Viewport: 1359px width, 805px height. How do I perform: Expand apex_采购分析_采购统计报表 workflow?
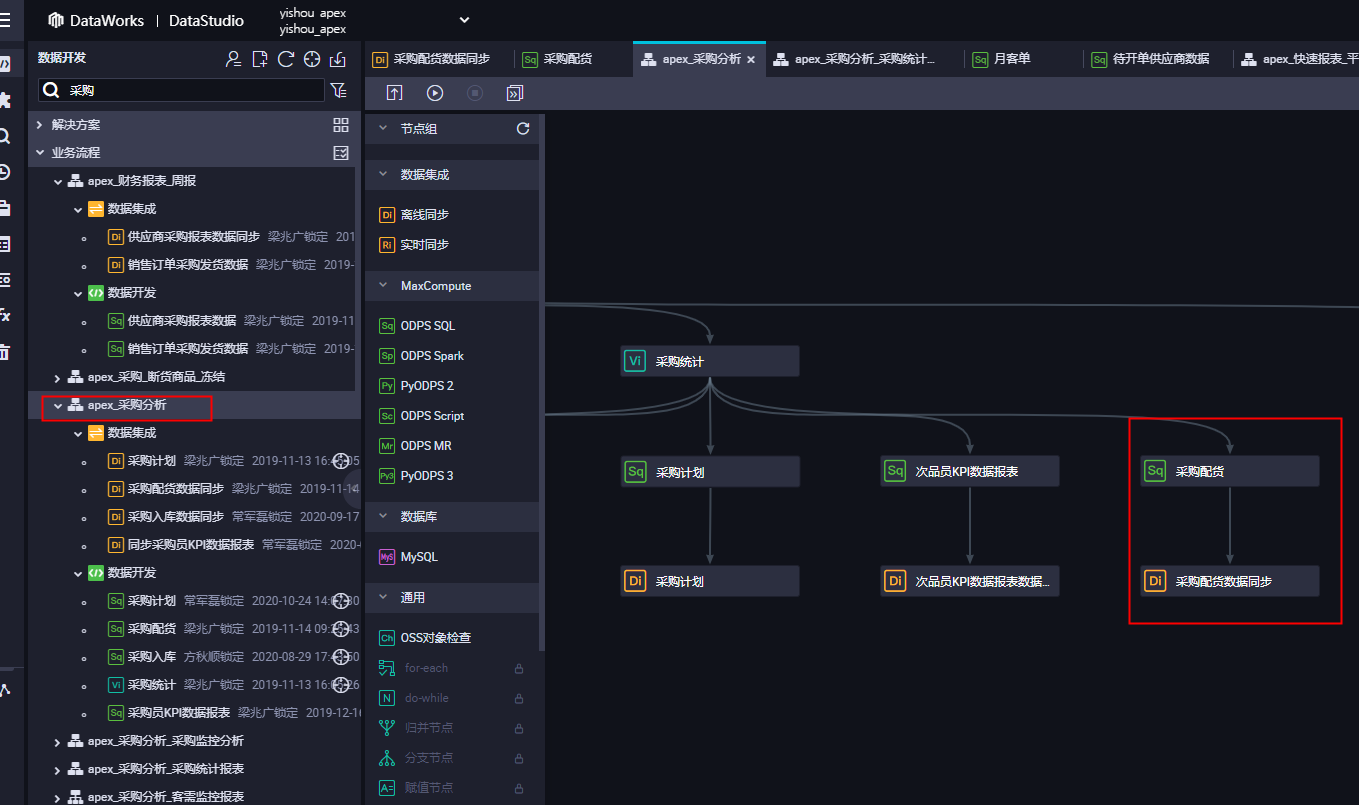[x=58, y=769]
